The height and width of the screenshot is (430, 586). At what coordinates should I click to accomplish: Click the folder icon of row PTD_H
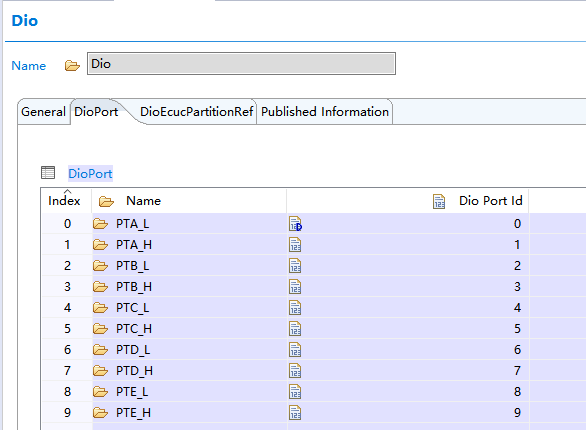pyautogui.click(x=100, y=371)
